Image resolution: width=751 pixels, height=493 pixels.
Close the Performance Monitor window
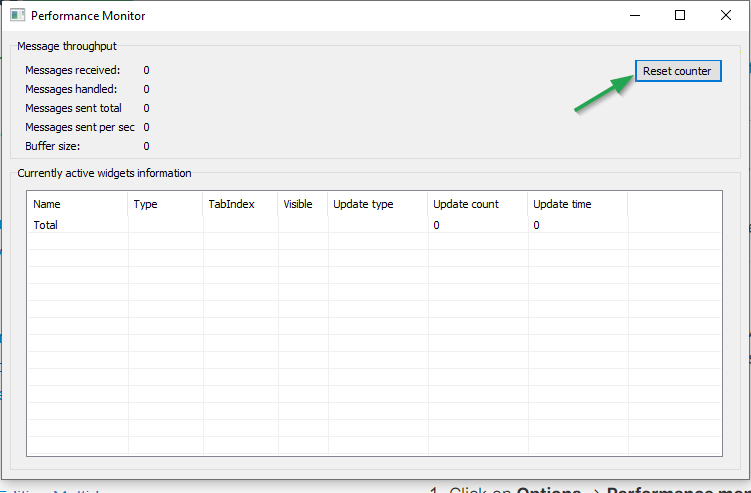coord(726,16)
